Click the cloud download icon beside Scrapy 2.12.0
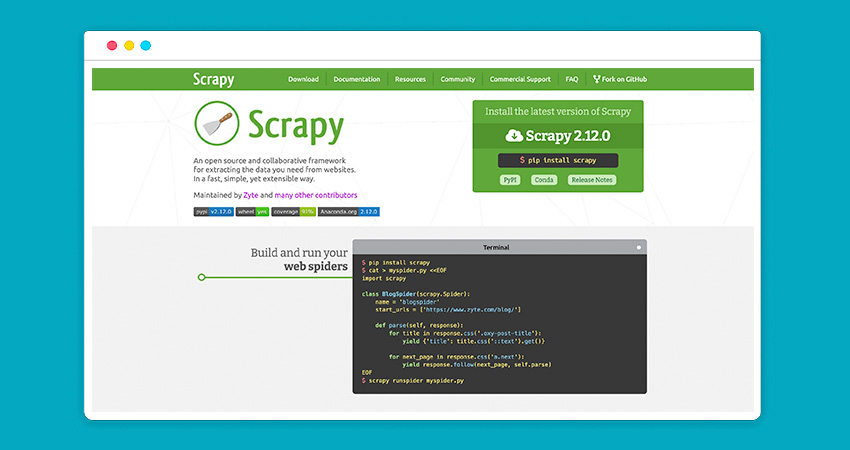 click(514, 136)
